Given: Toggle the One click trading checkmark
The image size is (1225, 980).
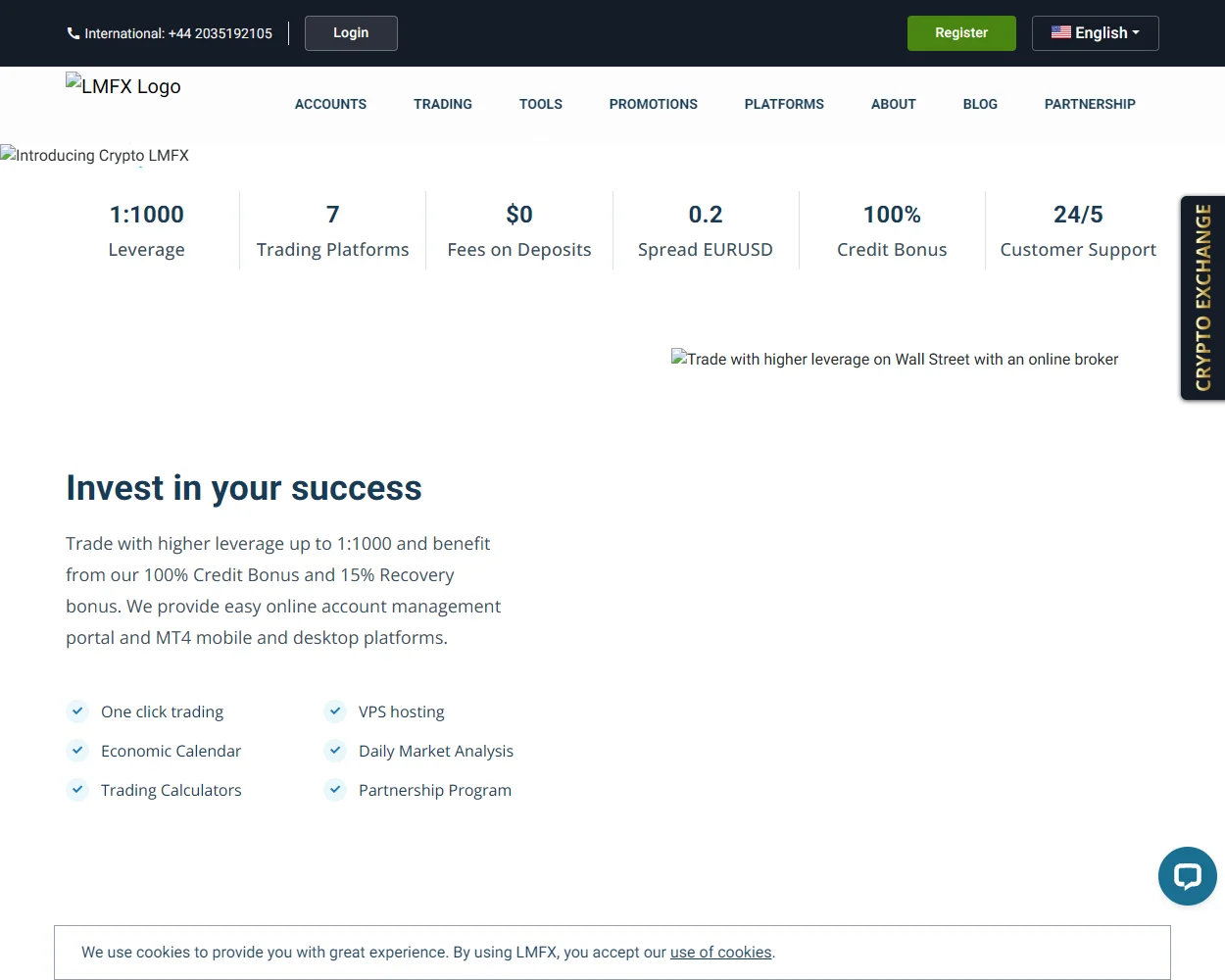Looking at the screenshot, I should pyautogui.click(x=77, y=711).
